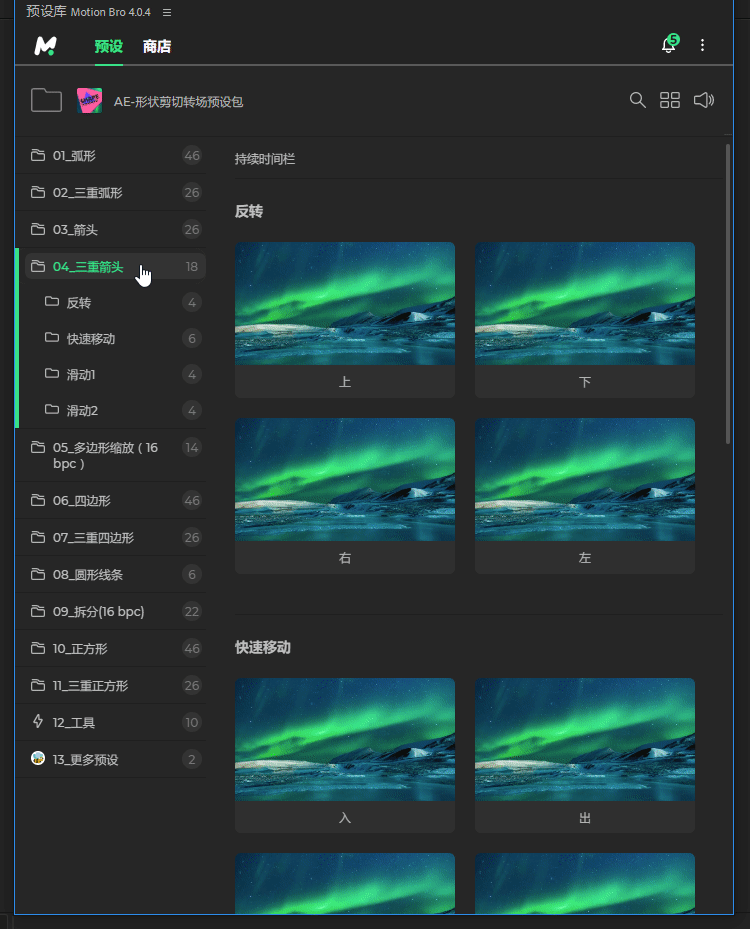750x929 pixels.
Task: Switch grid view layout icon
Action: tap(670, 100)
